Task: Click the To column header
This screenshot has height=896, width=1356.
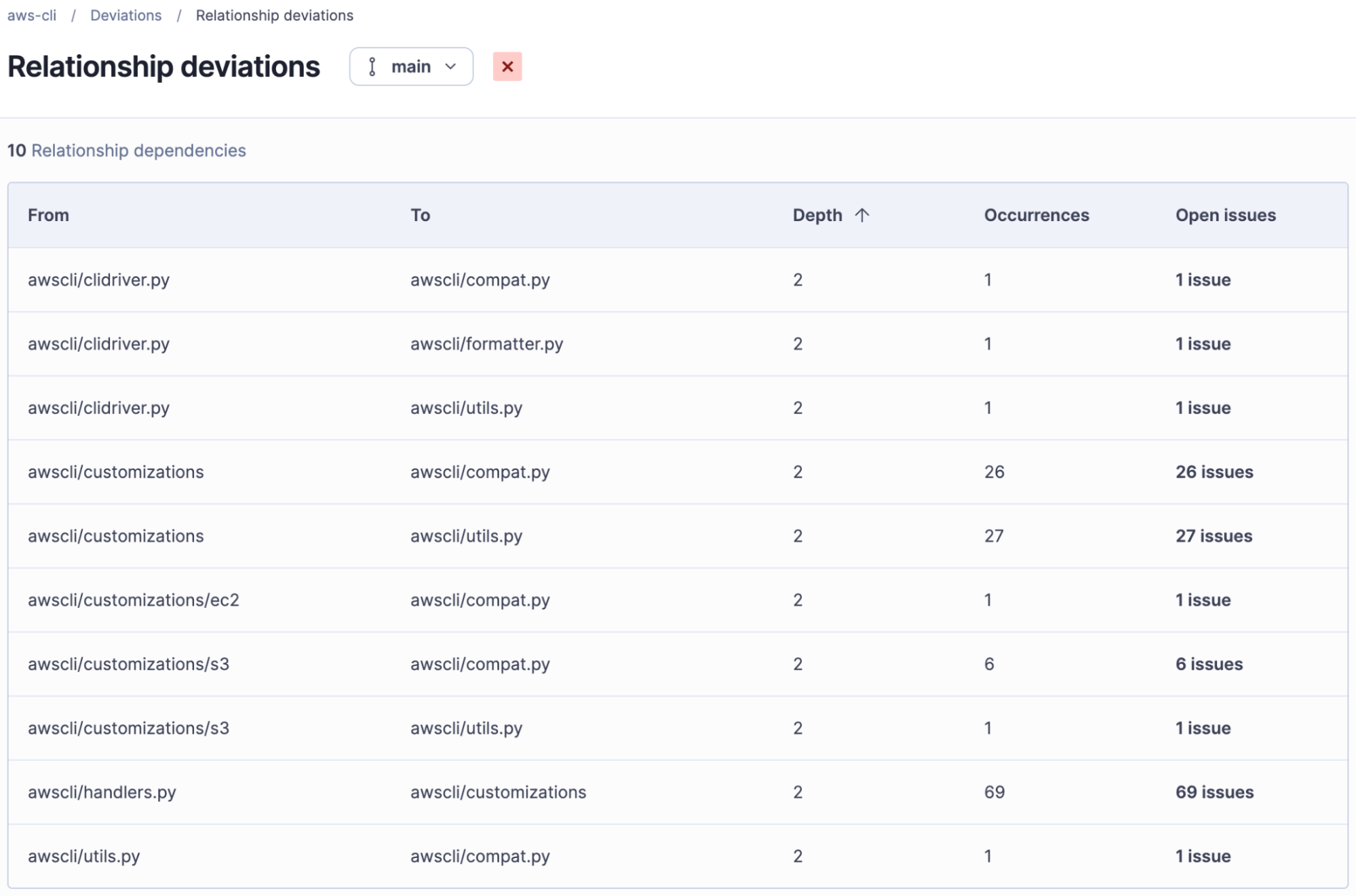Action: point(420,215)
